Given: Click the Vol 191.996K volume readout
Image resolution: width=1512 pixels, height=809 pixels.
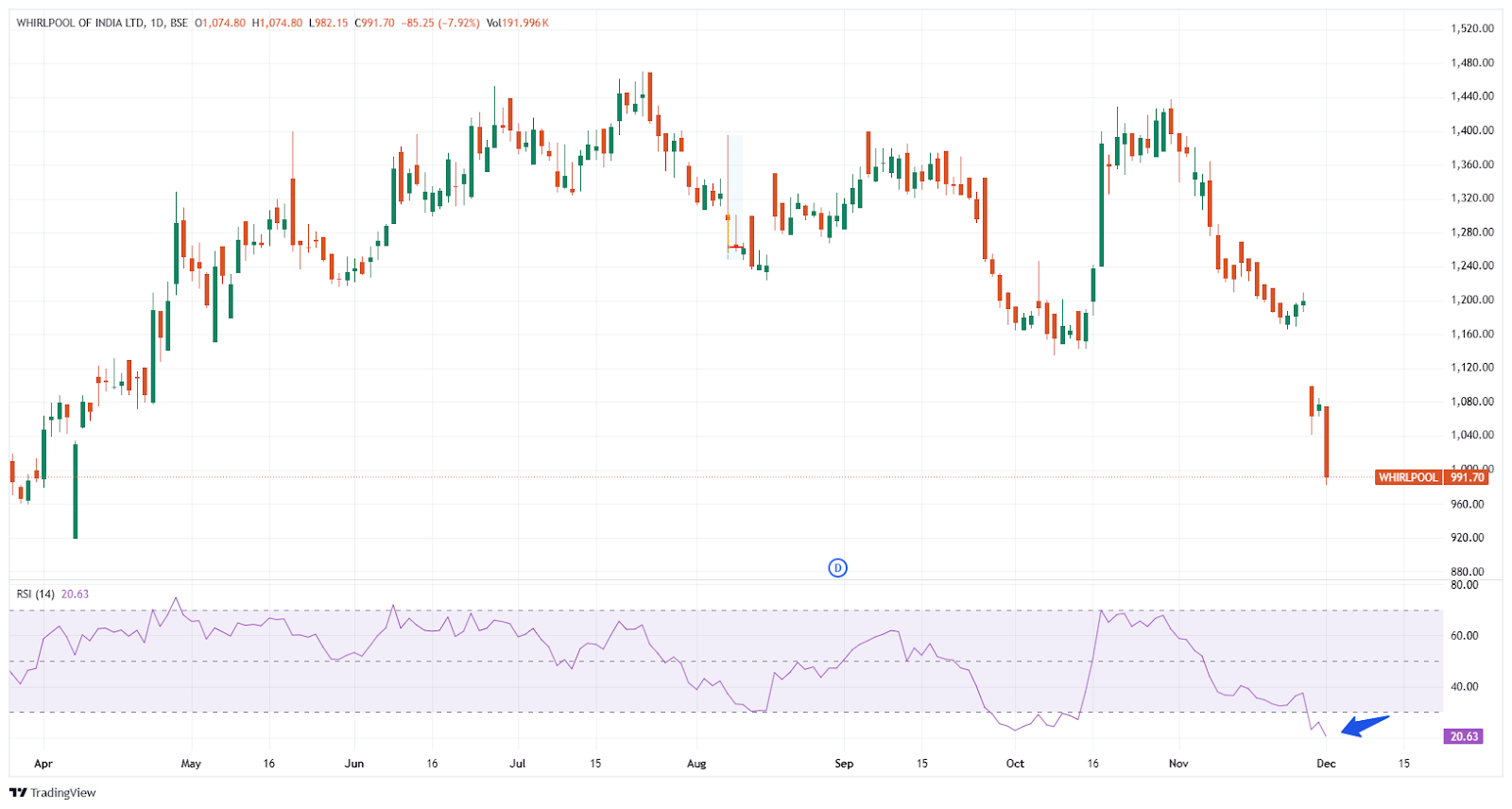Looking at the screenshot, I should (x=517, y=23).
